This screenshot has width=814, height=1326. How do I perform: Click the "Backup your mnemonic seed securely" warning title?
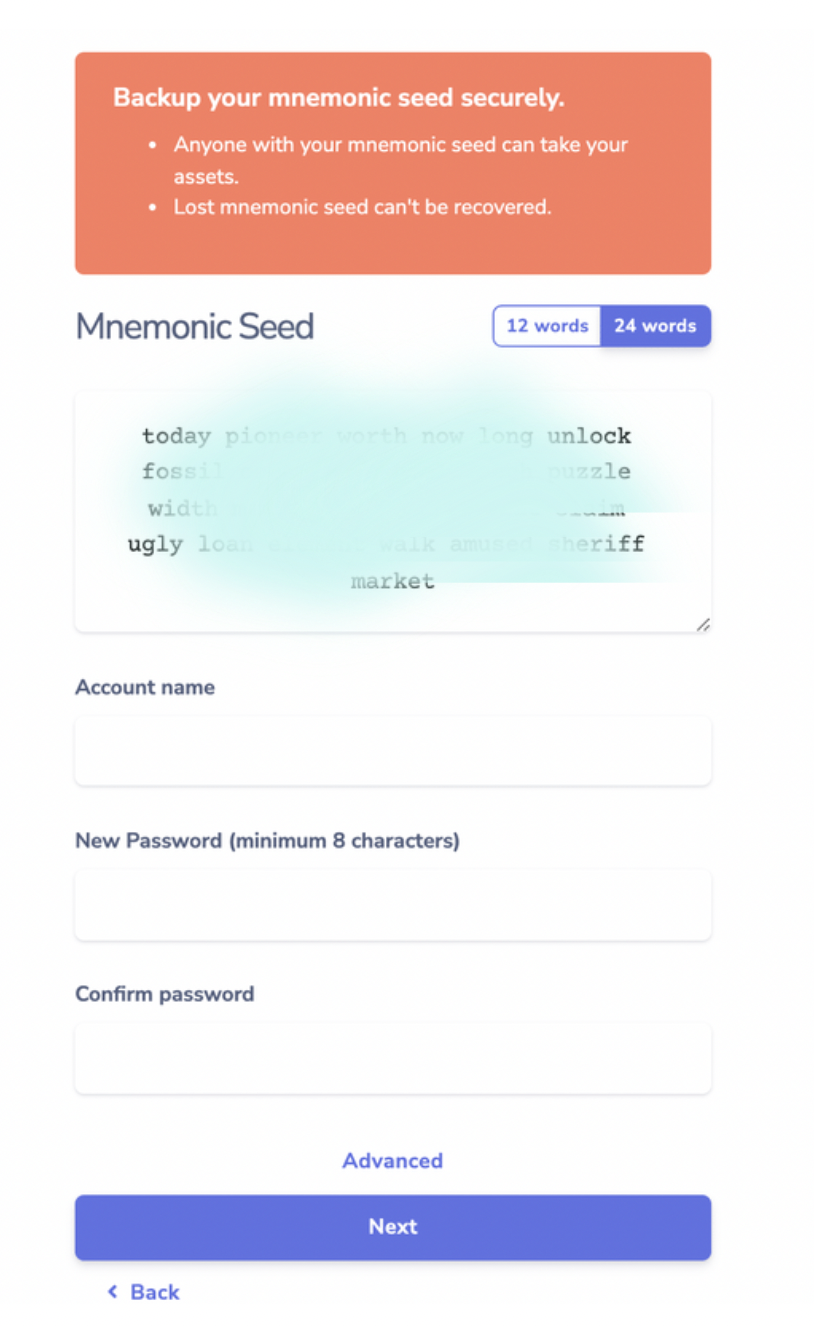click(x=339, y=98)
